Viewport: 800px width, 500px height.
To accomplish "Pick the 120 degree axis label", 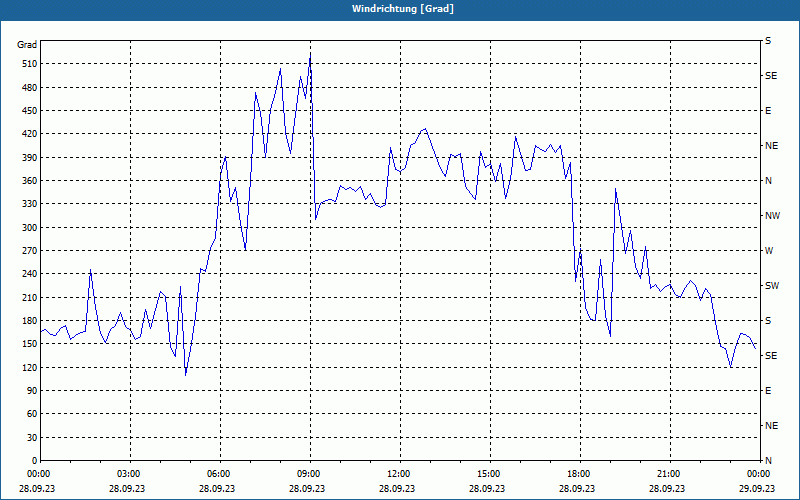I will (30, 367).
